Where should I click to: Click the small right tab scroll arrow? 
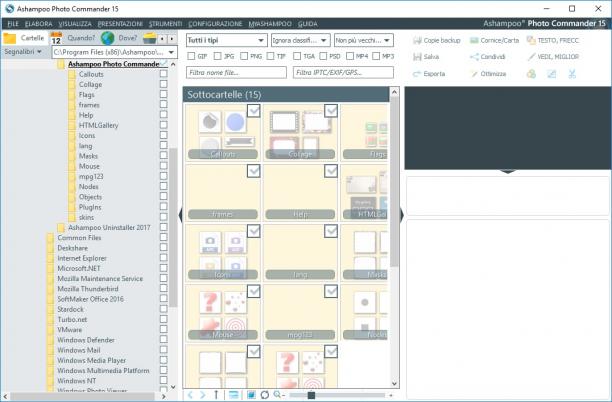[171, 39]
